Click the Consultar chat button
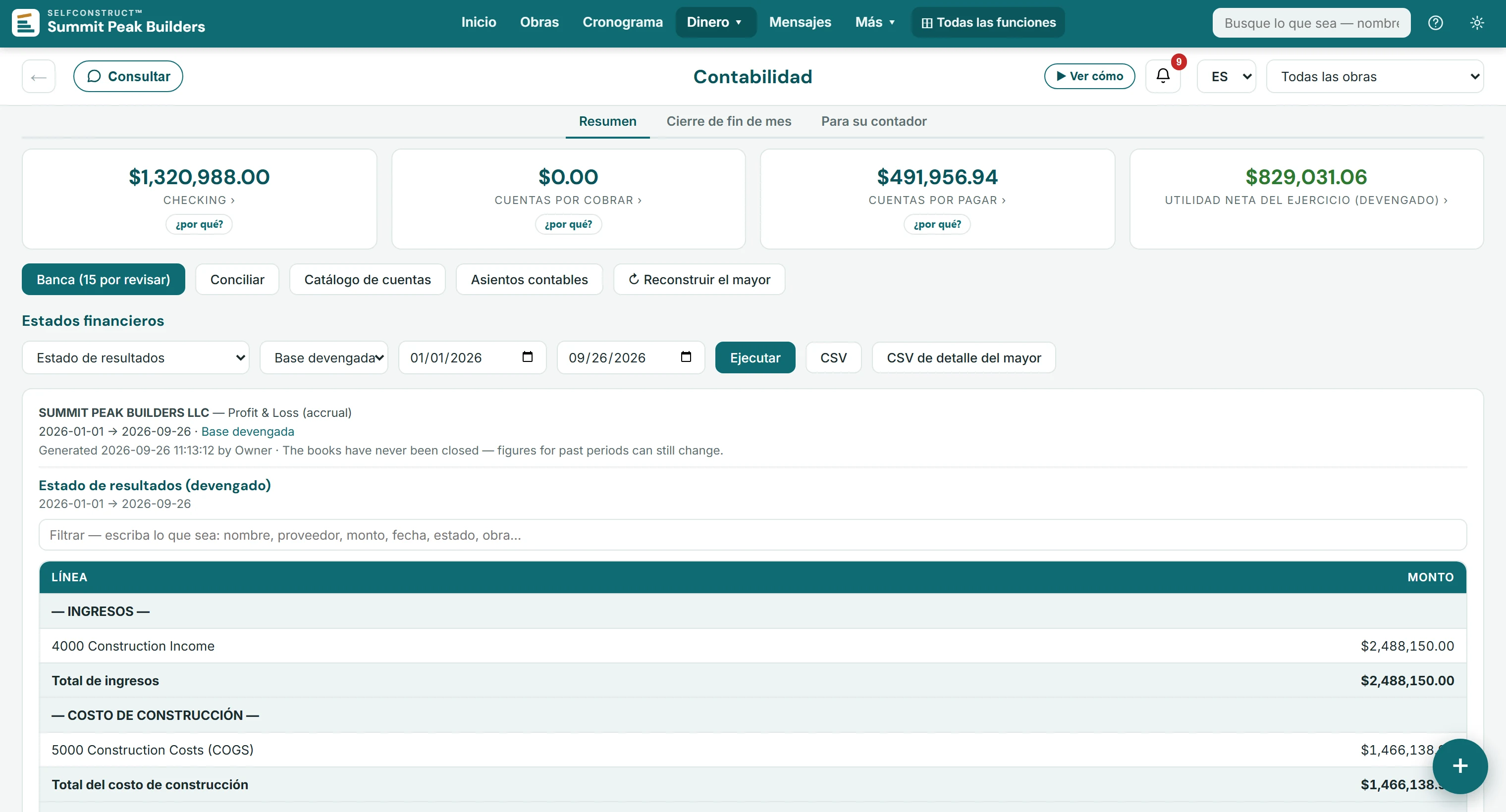This screenshot has width=1506, height=812. click(128, 76)
